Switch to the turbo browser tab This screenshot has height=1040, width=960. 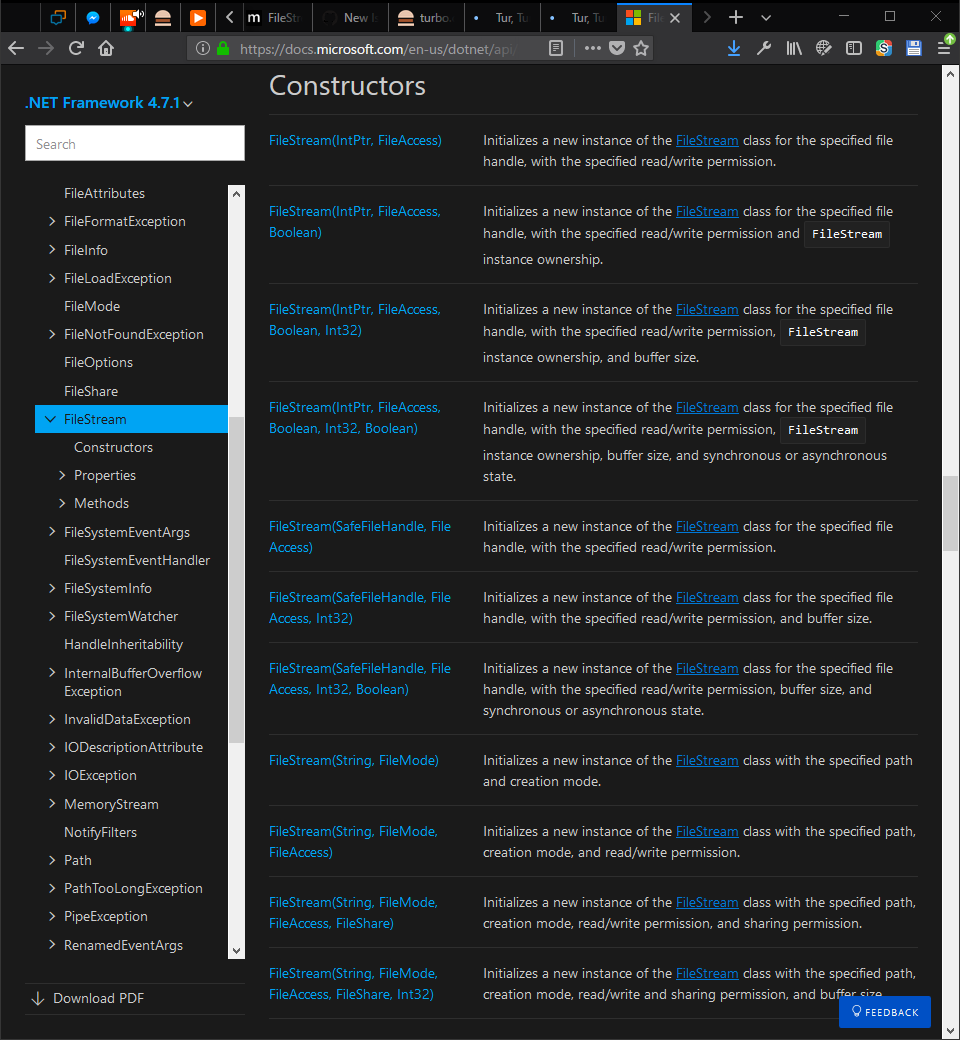pyautogui.click(x=427, y=17)
